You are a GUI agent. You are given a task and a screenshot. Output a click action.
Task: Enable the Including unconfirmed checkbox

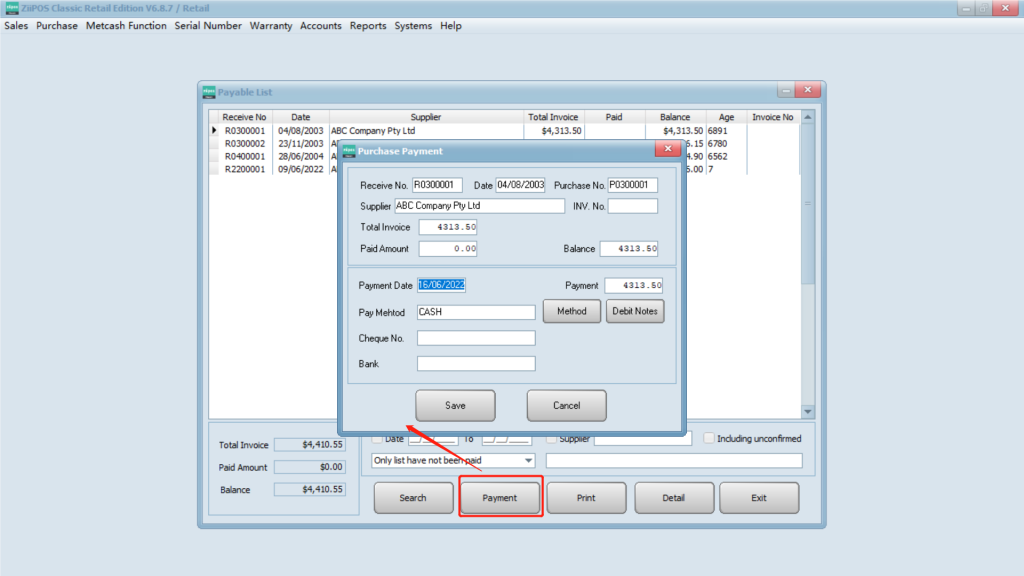pyautogui.click(x=709, y=438)
